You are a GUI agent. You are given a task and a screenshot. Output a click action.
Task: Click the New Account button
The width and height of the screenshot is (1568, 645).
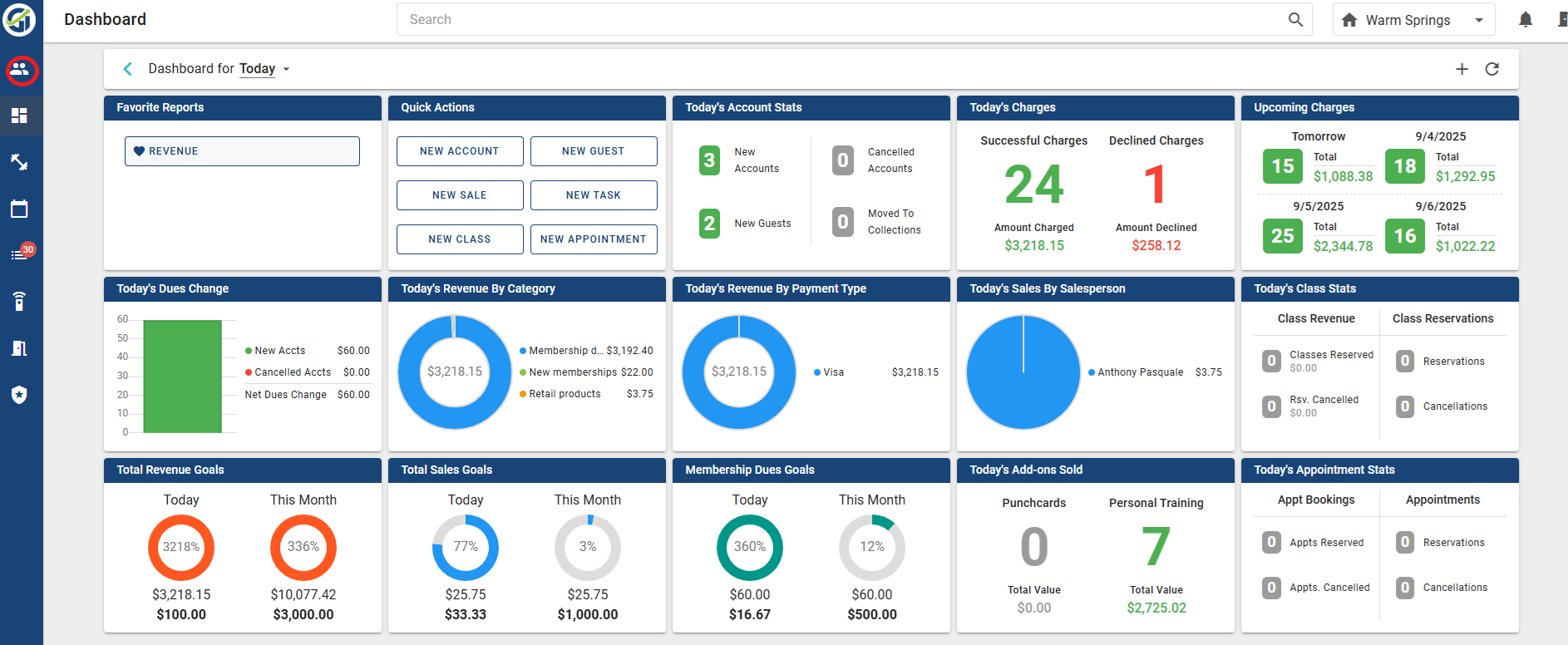click(x=460, y=151)
